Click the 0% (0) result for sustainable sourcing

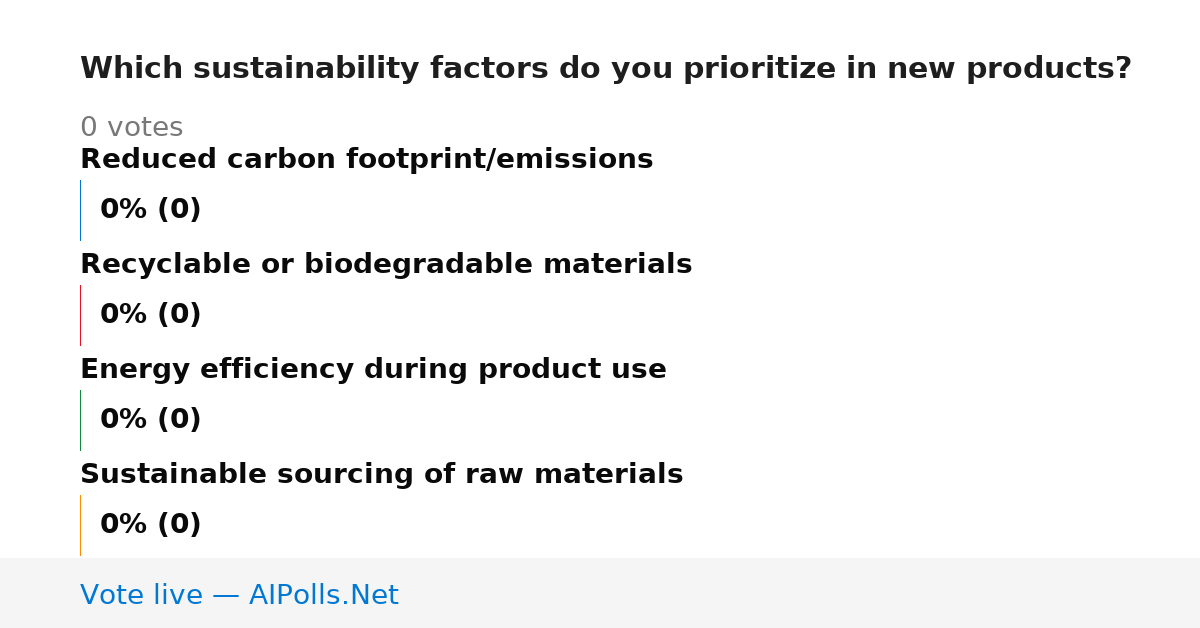[150, 525]
